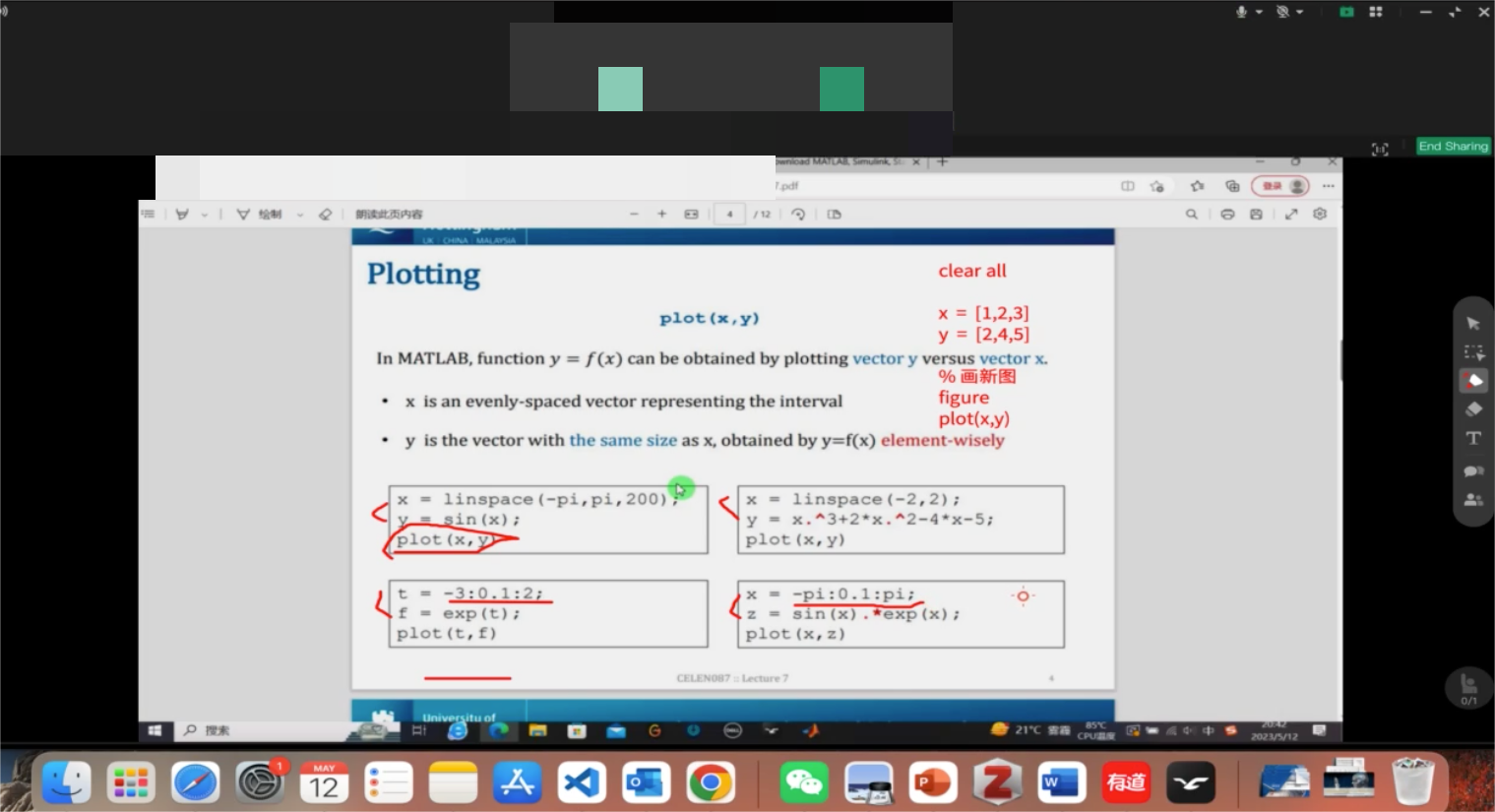Open WeChat from the macOS dock
The image size is (1495, 812).
coord(803,783)
